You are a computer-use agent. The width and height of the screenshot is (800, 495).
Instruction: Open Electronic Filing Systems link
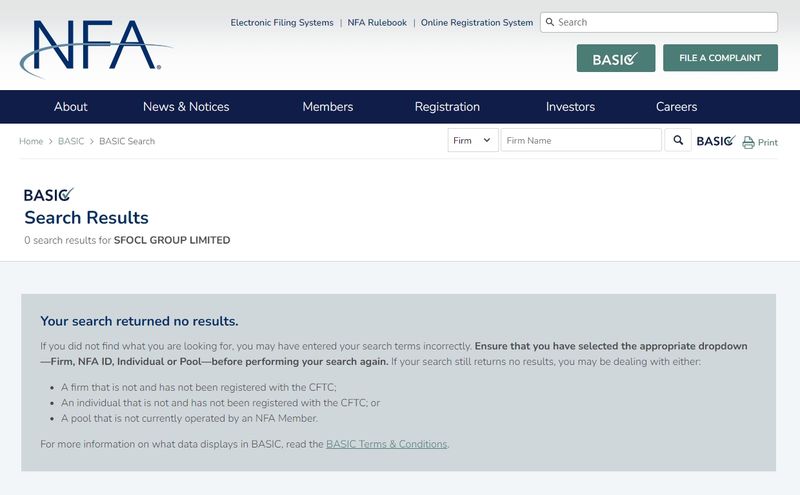tap(282, 22)
